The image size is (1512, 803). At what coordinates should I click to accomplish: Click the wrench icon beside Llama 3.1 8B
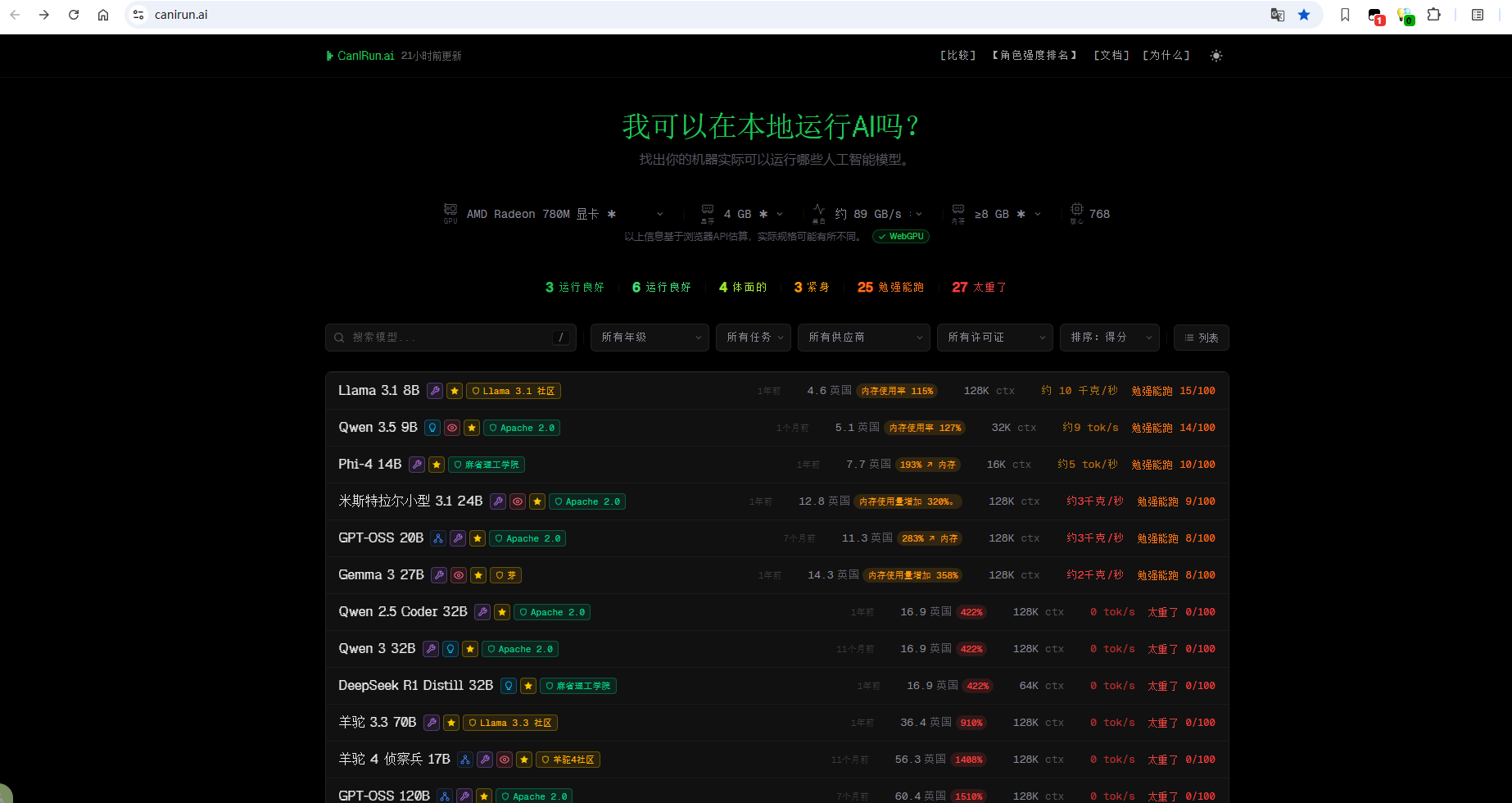pos(435,391)
